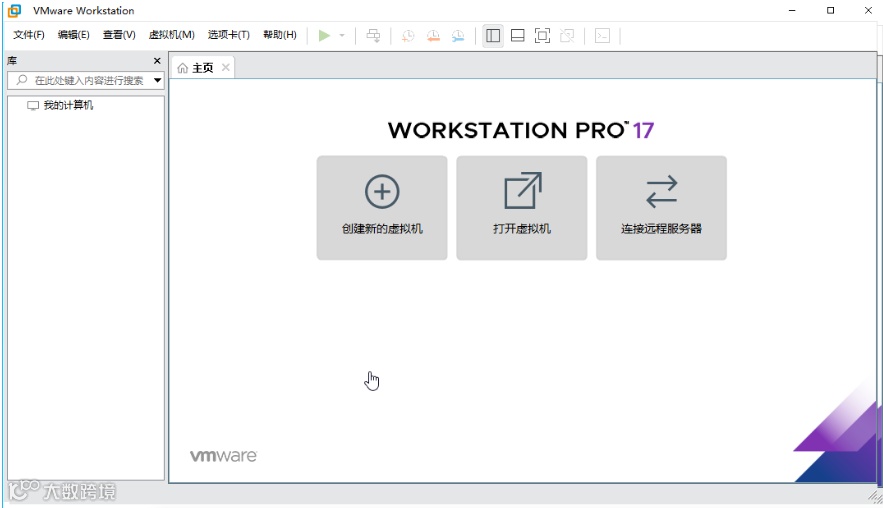Click the Send Ctrl+Alt+Del toolbar icon
Viewport: 883px width, 508px height.
click(x=373, y=35)
